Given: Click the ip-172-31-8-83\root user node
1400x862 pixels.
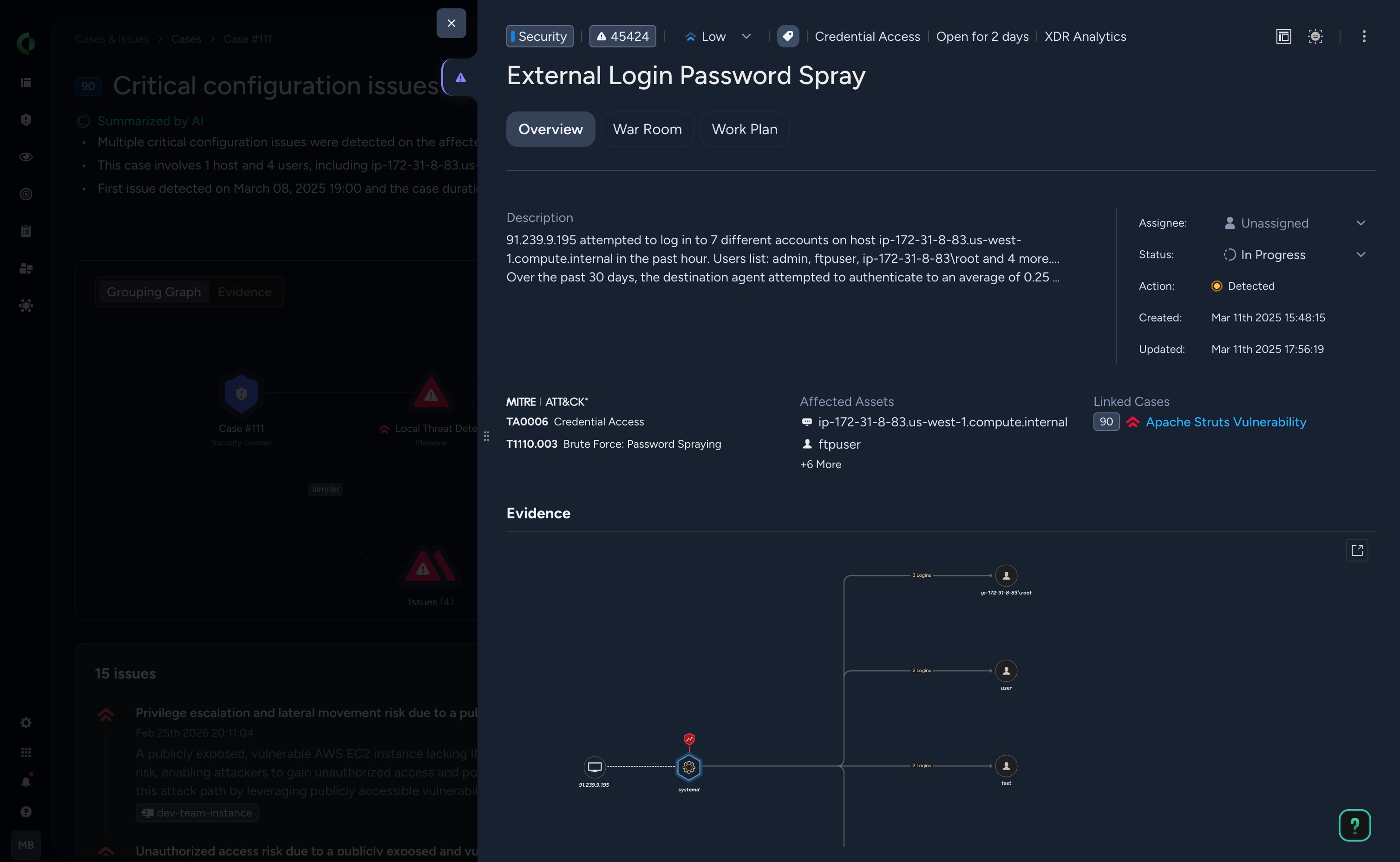Looking at the screenshot, I should click(x=1006, y=576).
